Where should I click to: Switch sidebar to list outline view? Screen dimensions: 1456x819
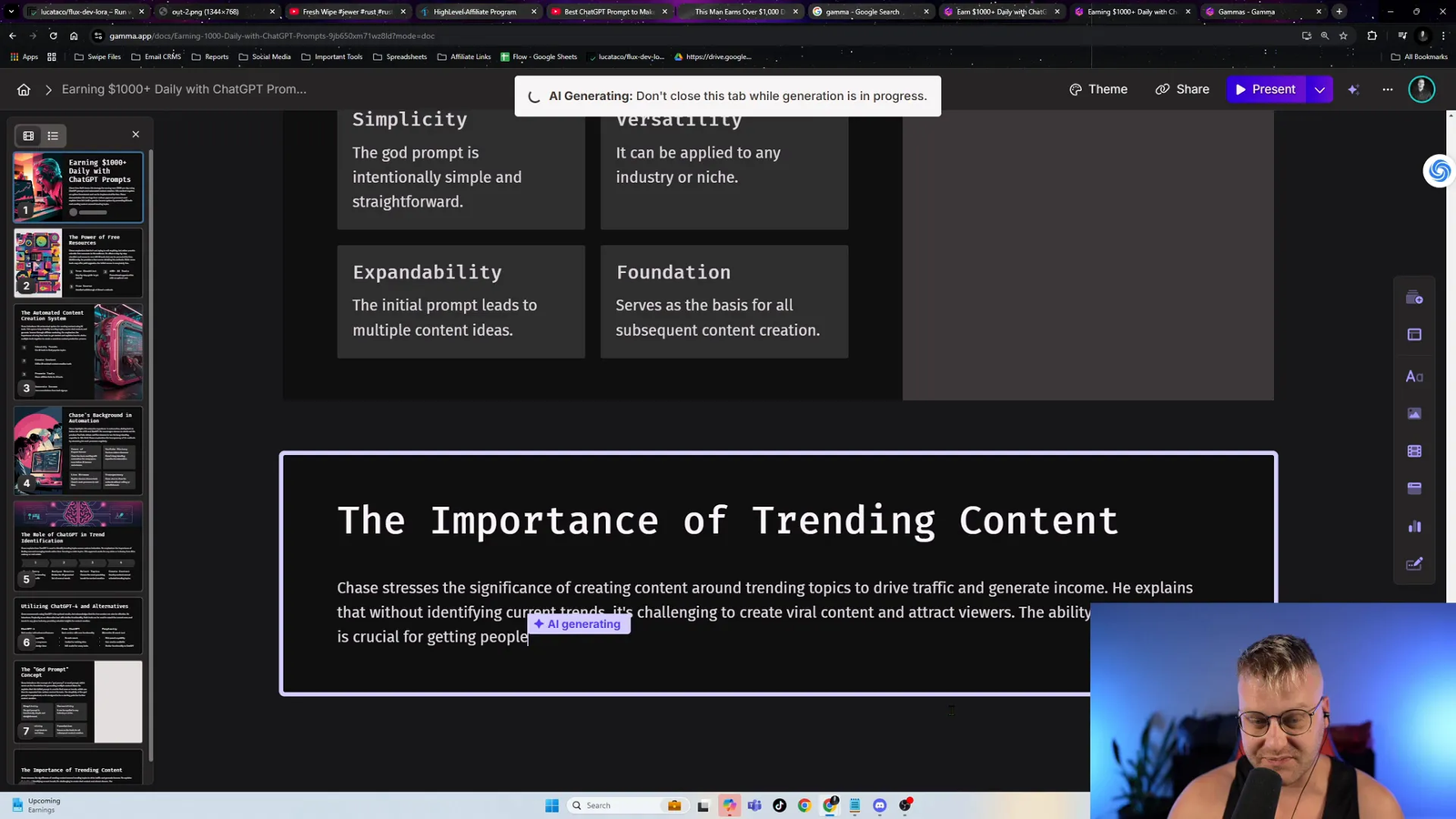[53, 136]
